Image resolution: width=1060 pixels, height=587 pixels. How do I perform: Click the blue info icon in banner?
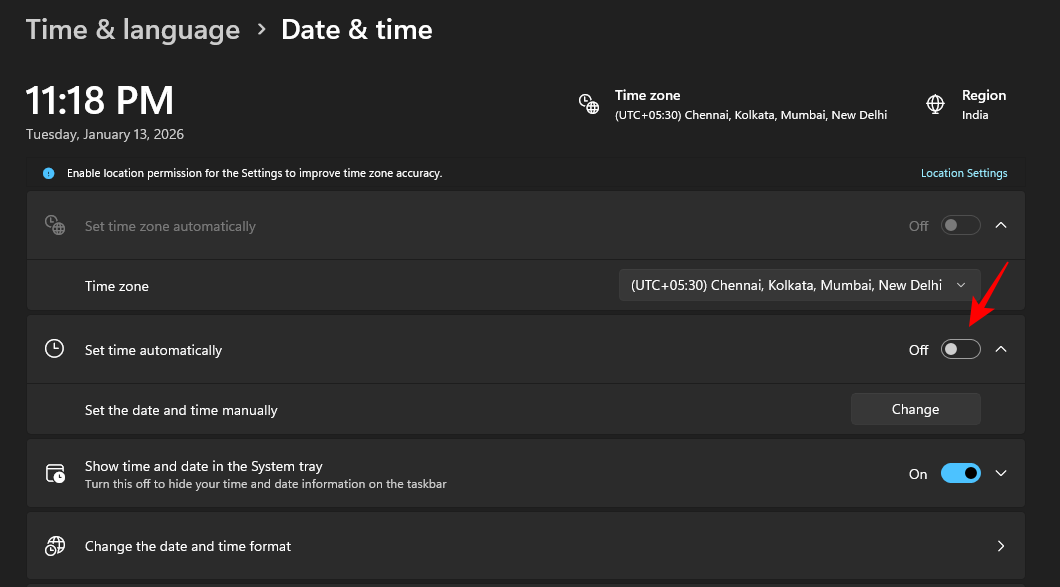pos(48,173)
